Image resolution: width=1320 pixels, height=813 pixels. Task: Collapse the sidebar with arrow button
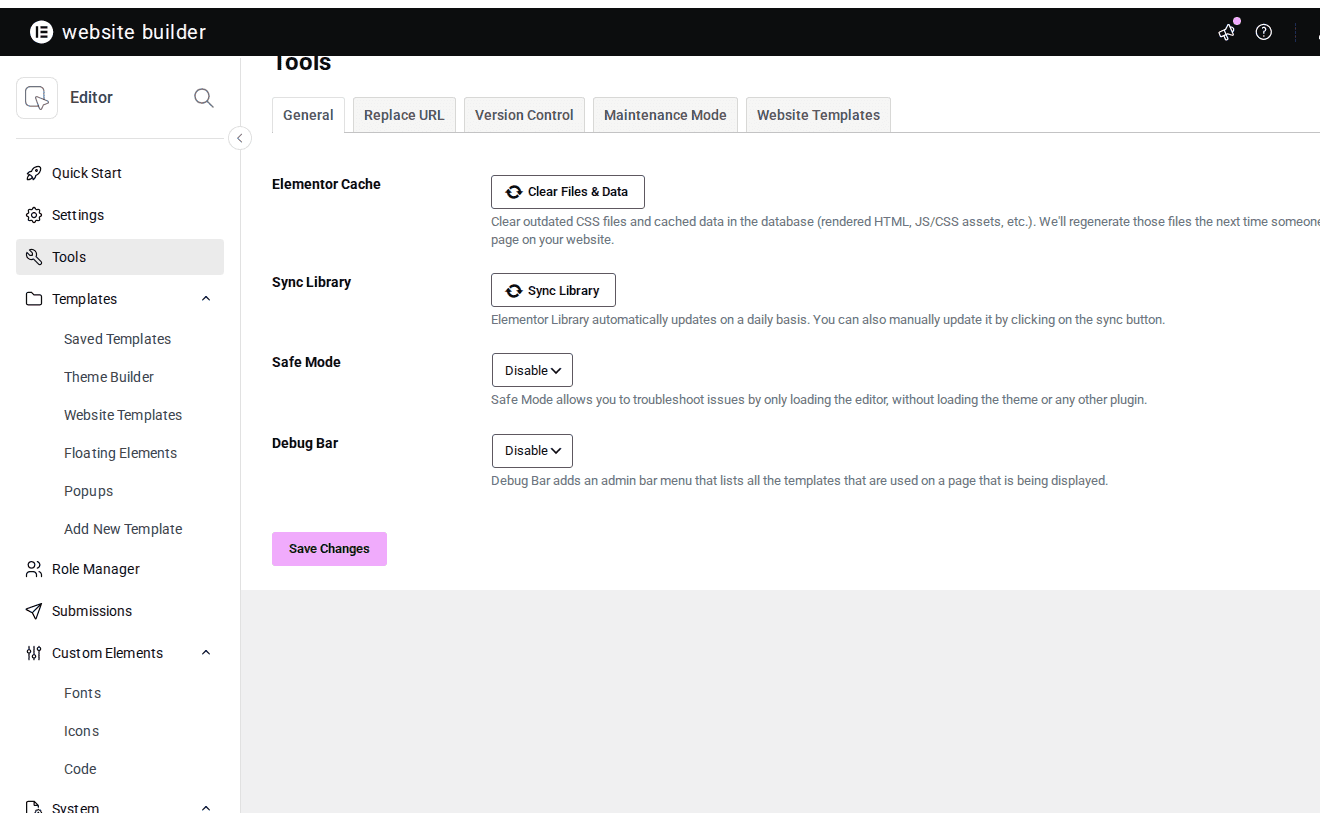pos(240,138)
